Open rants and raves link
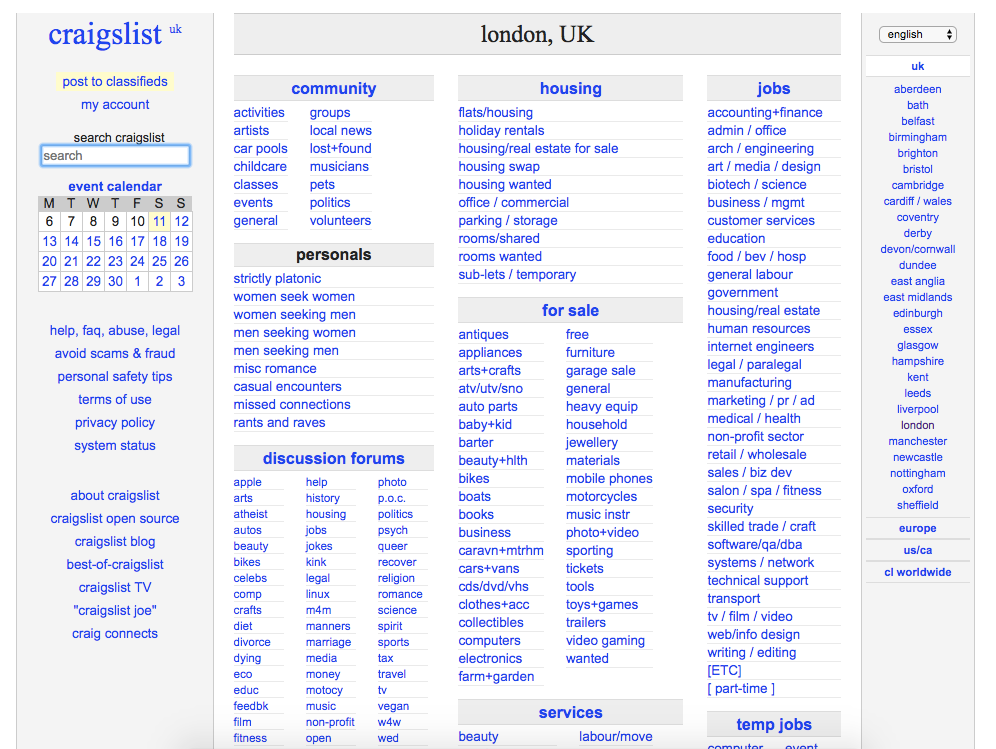The width and height of the screenshot is (996, 749). click(279, 422)
